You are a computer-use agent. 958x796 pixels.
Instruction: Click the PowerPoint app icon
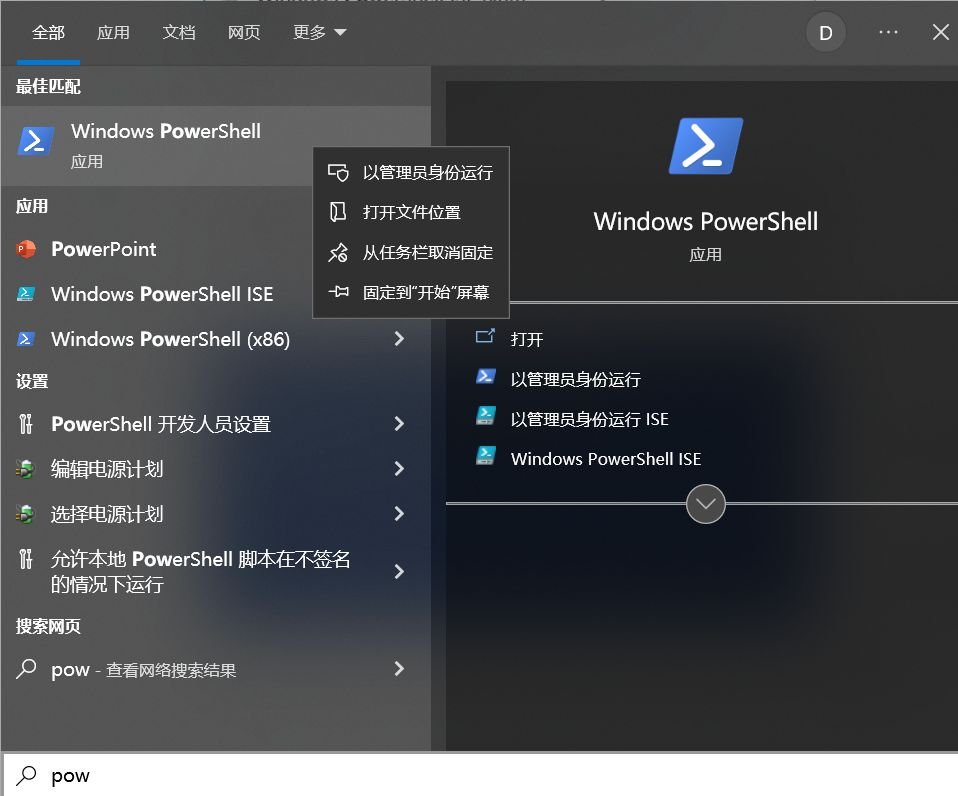pos(26,249)
